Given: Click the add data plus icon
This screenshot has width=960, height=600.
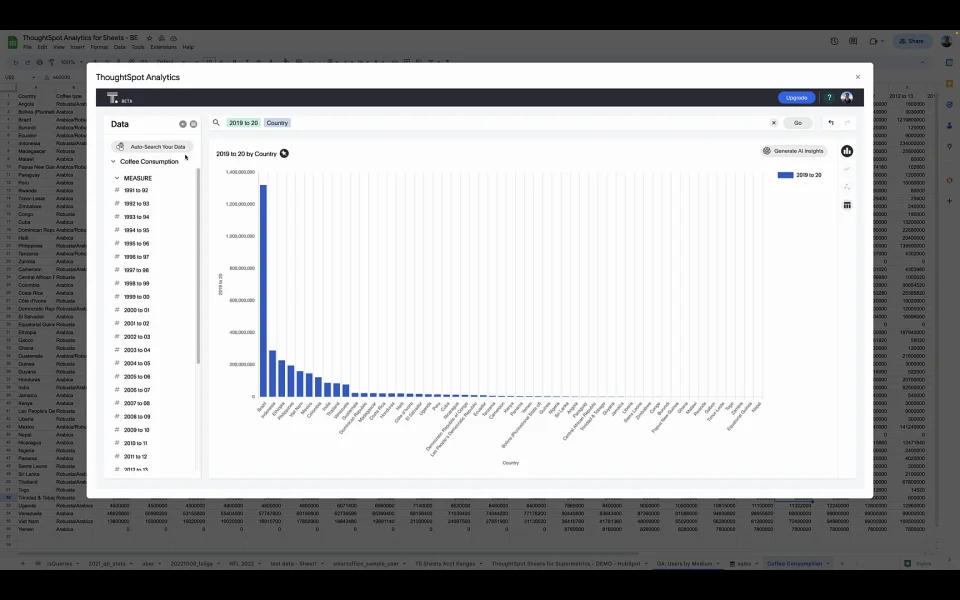Looking at the screenshot, I should 182,124.
